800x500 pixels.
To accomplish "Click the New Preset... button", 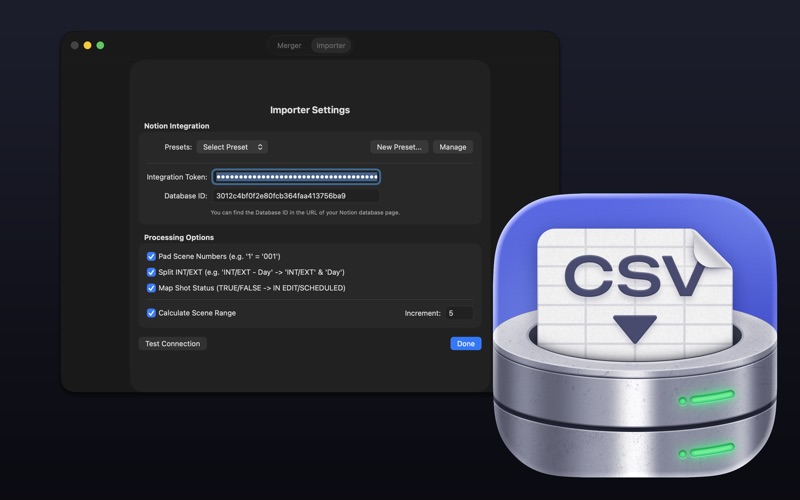I will [399, 147].
